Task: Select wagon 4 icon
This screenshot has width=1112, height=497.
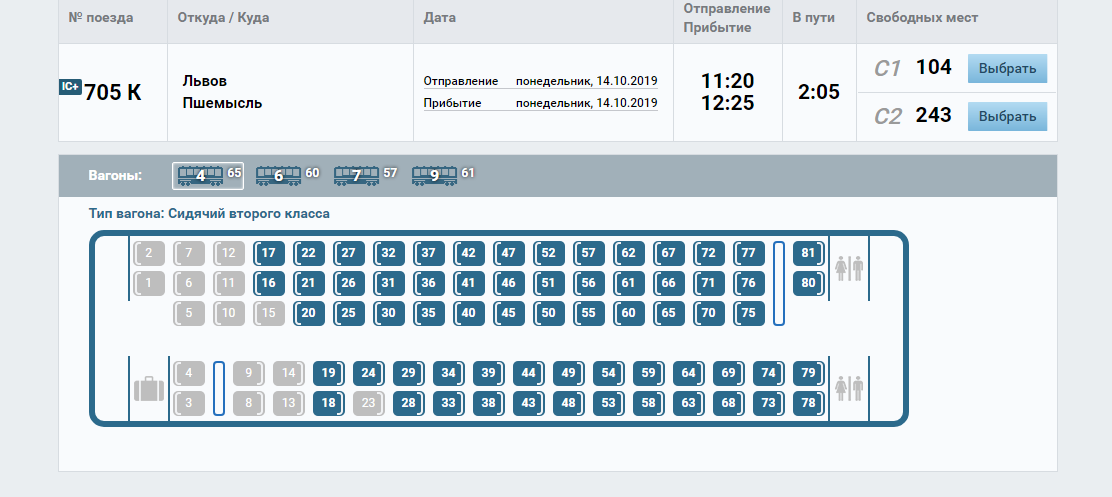Action: (207, 175)
